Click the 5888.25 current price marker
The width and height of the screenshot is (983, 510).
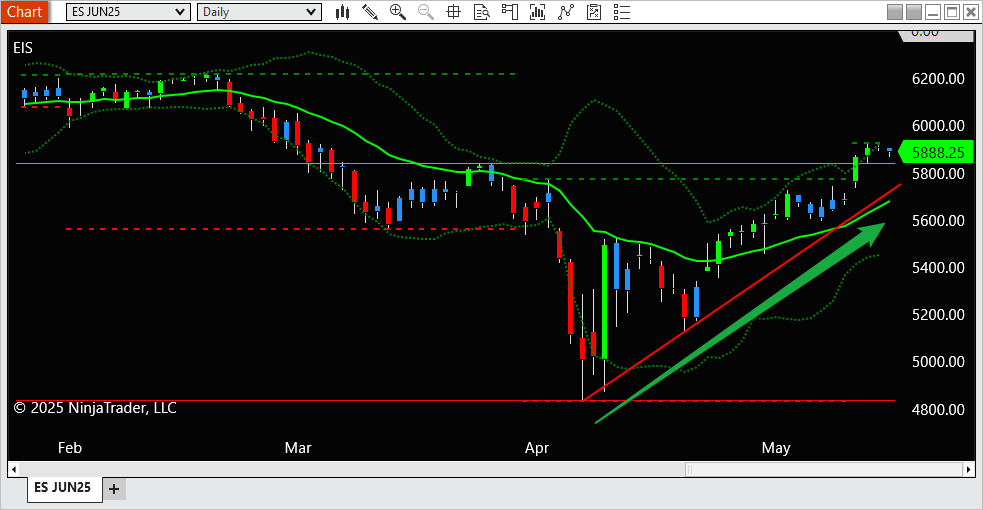point(937,152)
